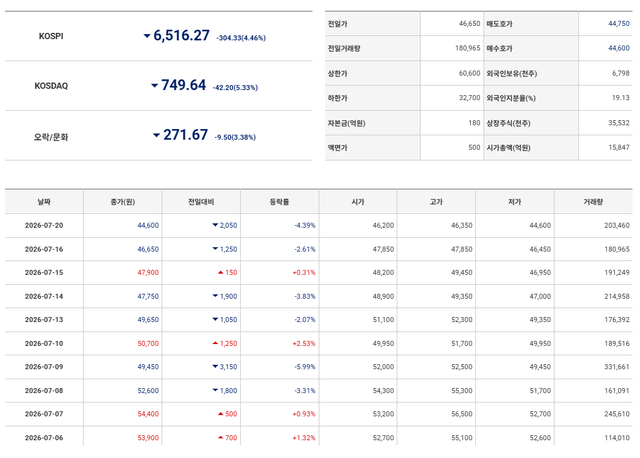Click the 외국인보유(천주) value 6,798
Screen dimensions: 640x458
point(621,73)
